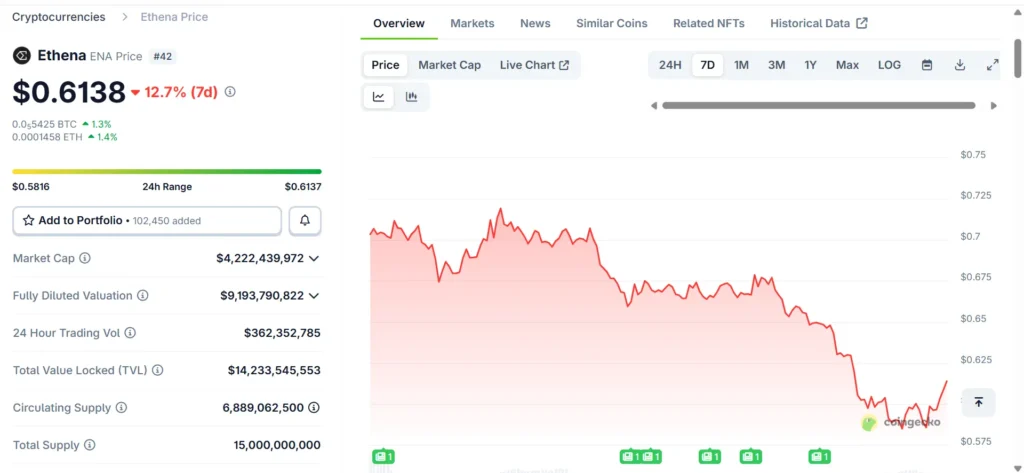Set chart range to 3M

(x=776, y=65)
